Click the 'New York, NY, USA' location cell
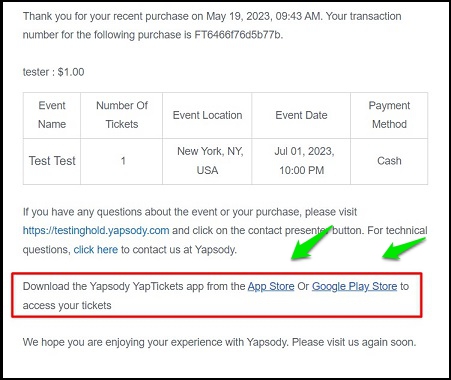Image resolution: width=451 pixels, height=380 pixels. pos(207,161)
